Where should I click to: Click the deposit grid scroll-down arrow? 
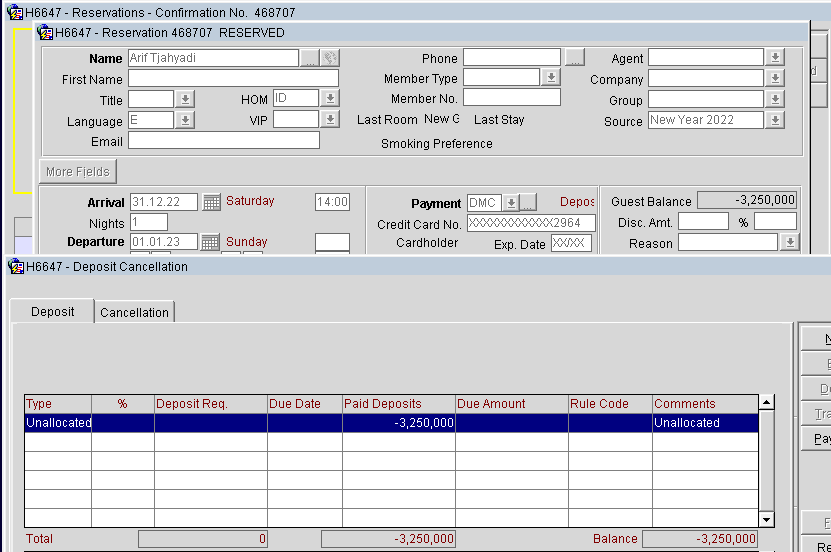point(766,519)
